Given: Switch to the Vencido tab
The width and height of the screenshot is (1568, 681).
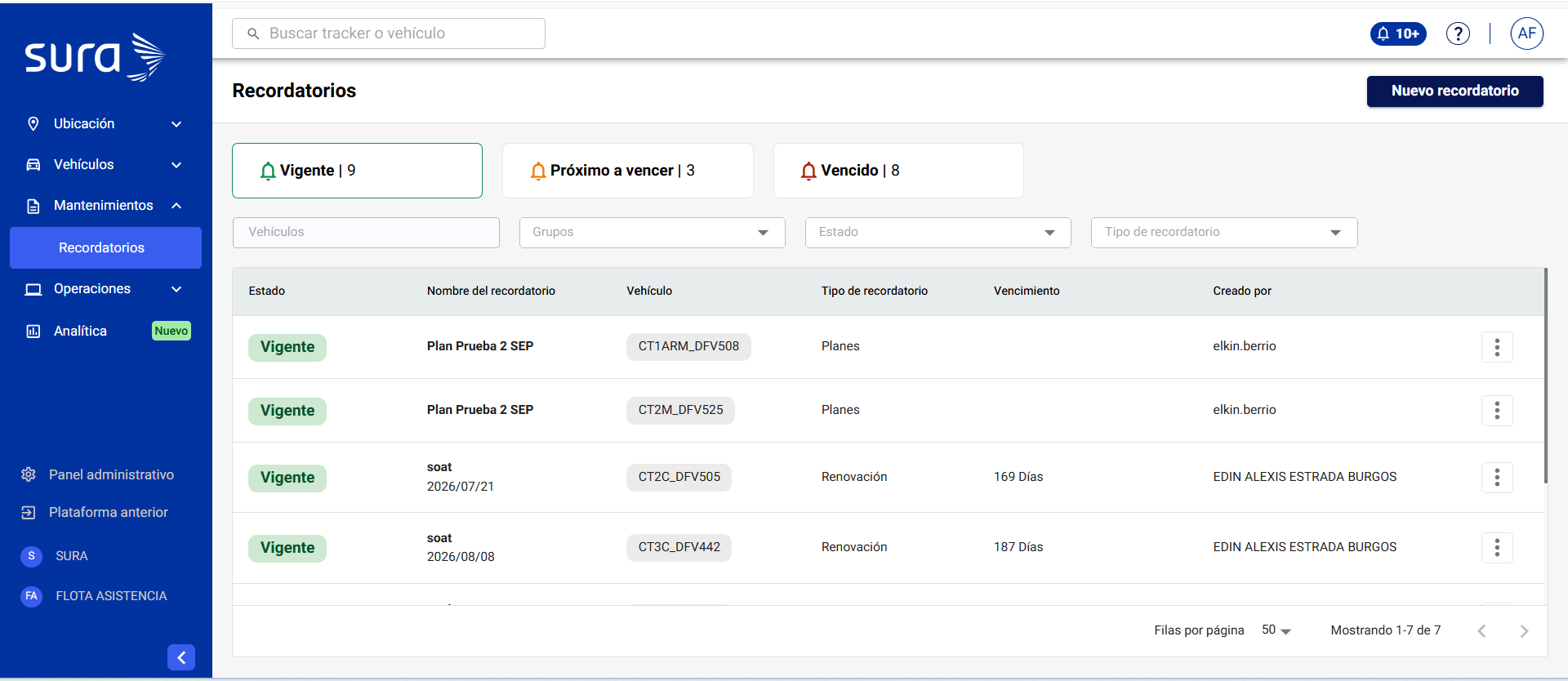Looking at the screenshot, I should coord(898,171).
